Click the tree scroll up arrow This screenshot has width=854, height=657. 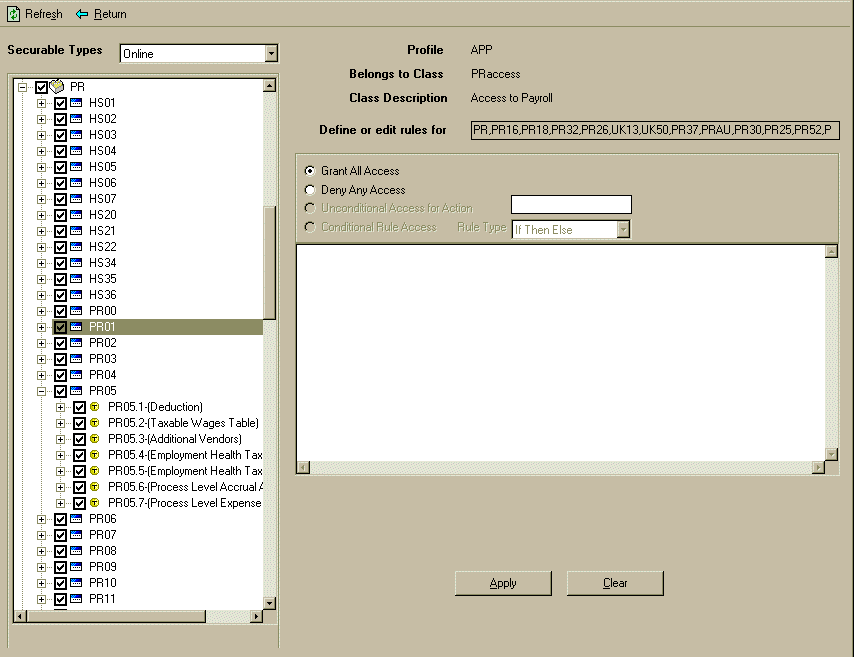270,86
